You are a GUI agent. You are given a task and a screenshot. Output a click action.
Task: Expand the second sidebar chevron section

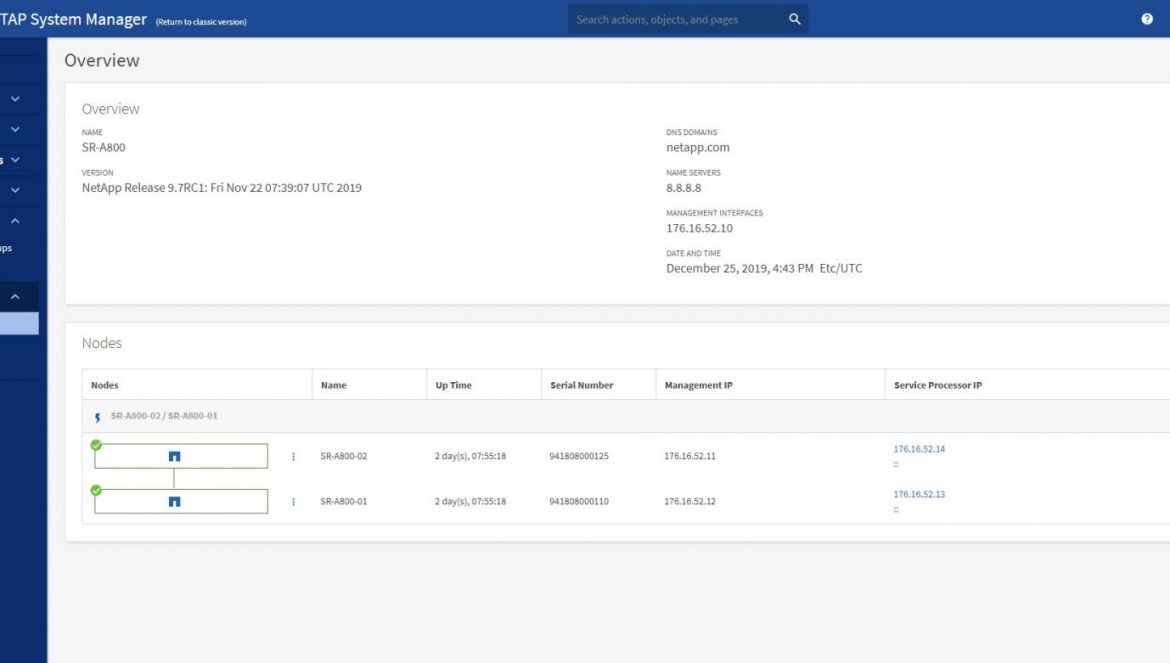(15, 129)
